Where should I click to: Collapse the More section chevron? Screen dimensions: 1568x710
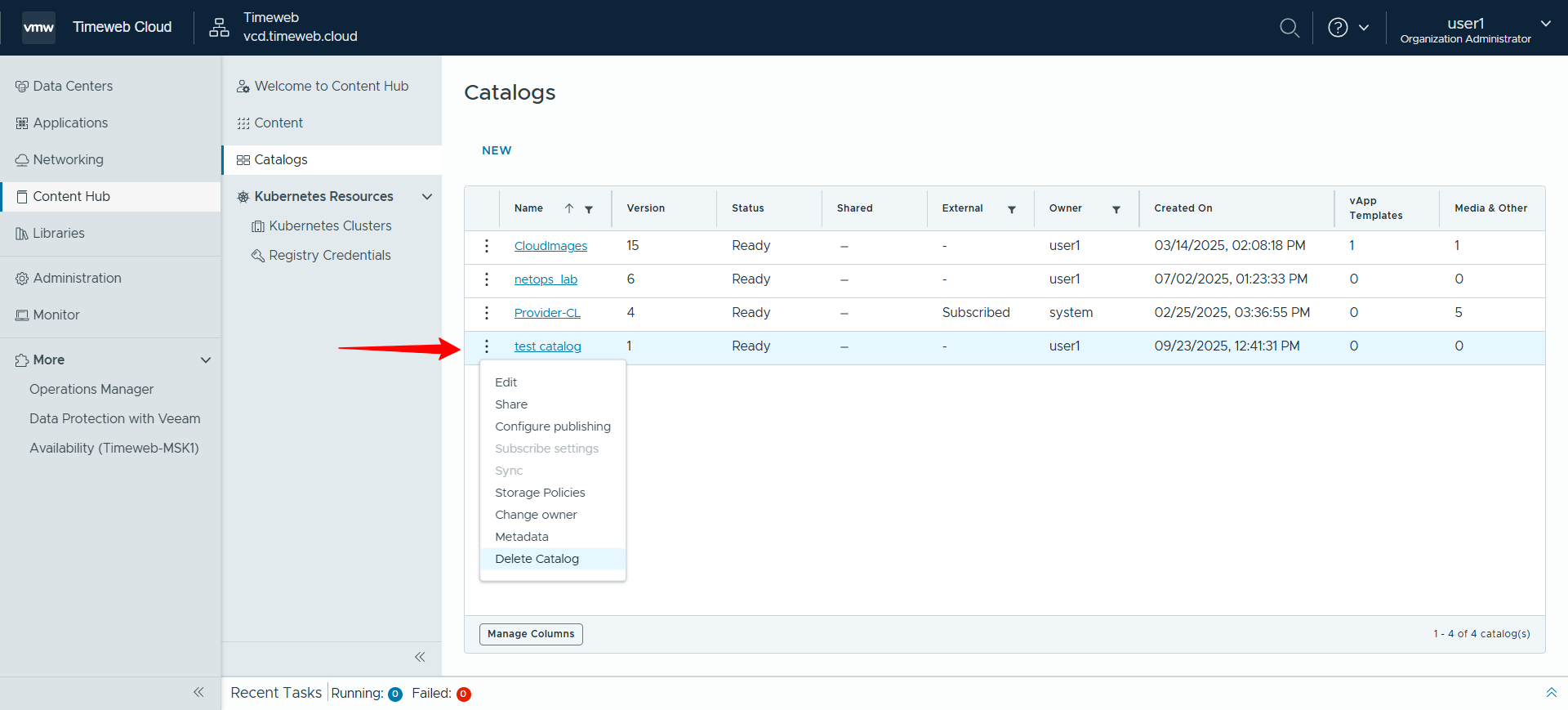(206, 360)
